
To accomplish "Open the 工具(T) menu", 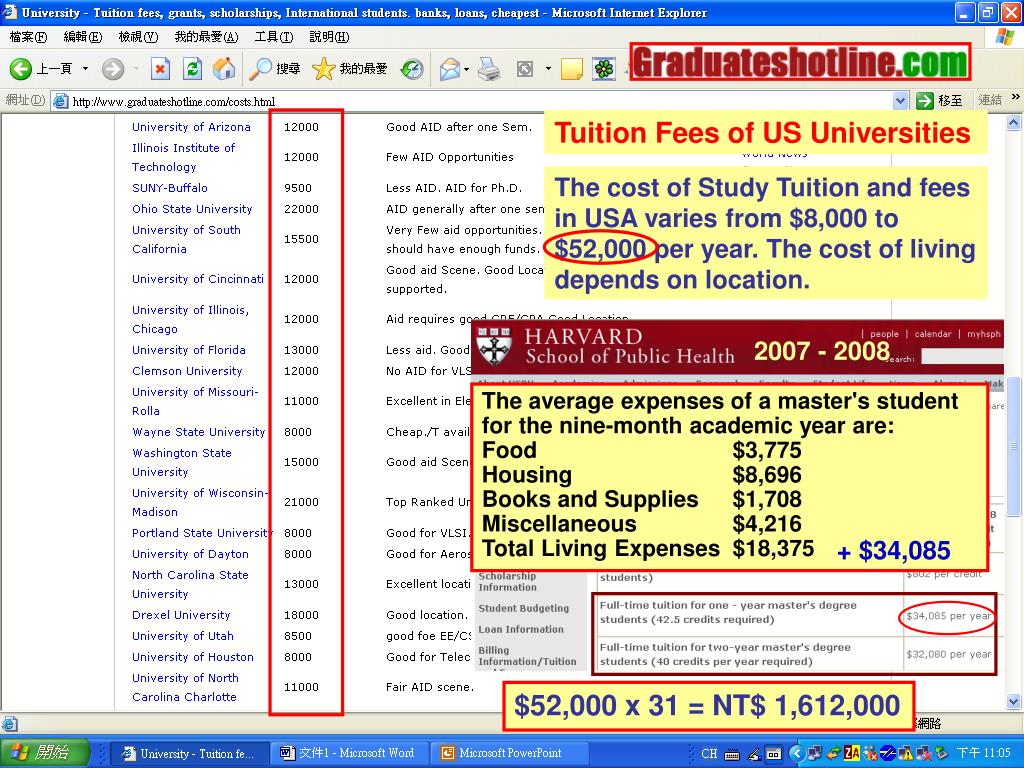I will 274,37.
